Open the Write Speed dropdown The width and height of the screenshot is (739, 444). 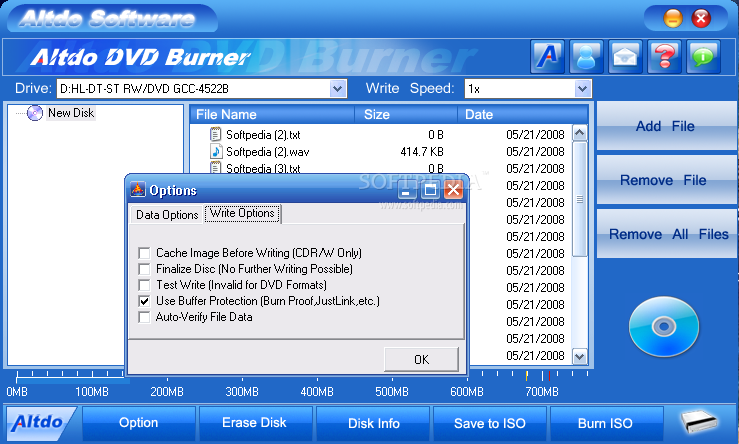coord(582,89)
